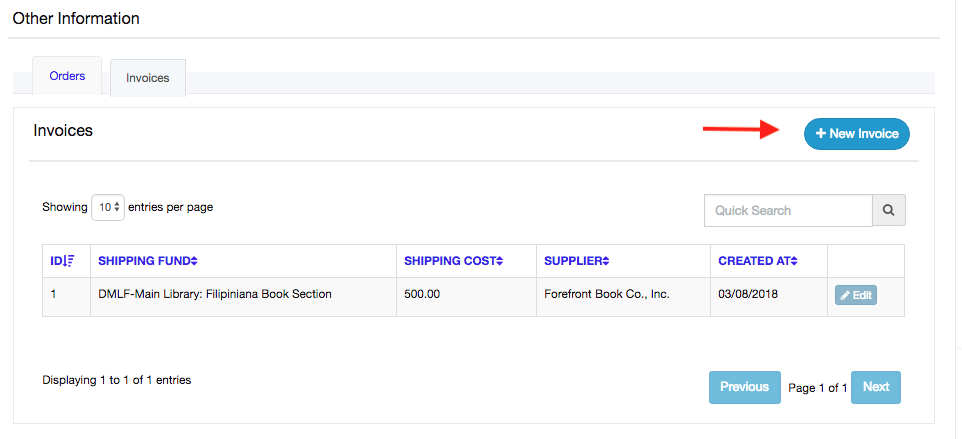Click the 500.00 shipping cost cell
The height and width of the screenshot is (439, 962).
(424, 295)
